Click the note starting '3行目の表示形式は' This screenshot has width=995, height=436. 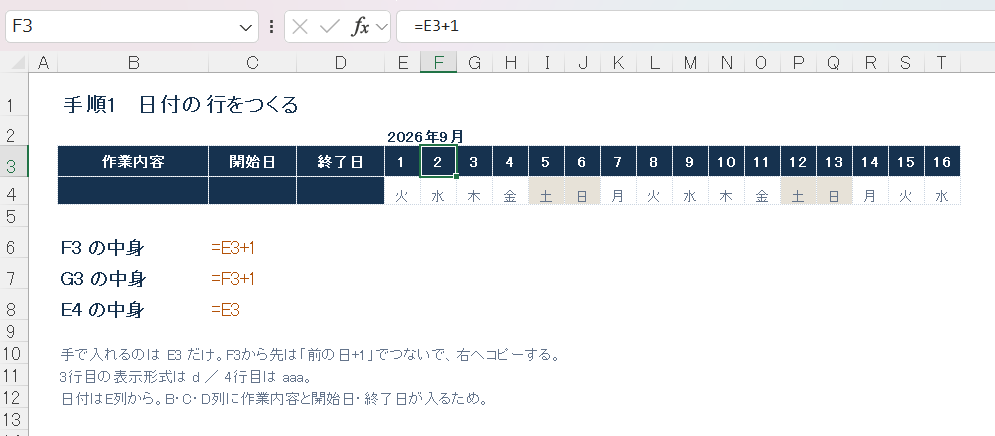(x=184, y=377)
